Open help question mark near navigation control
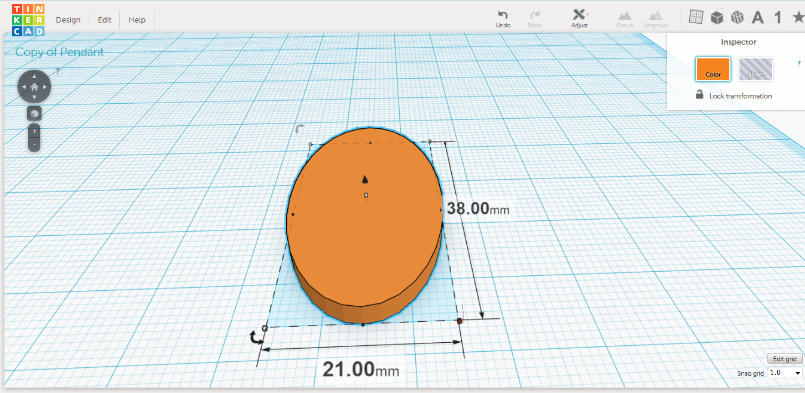 [x=57, y=72]
